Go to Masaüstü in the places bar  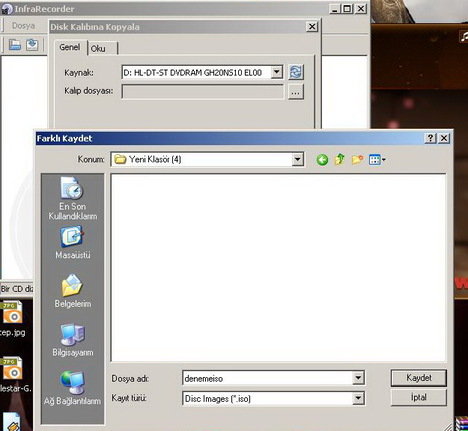click(x=73, y=242)
